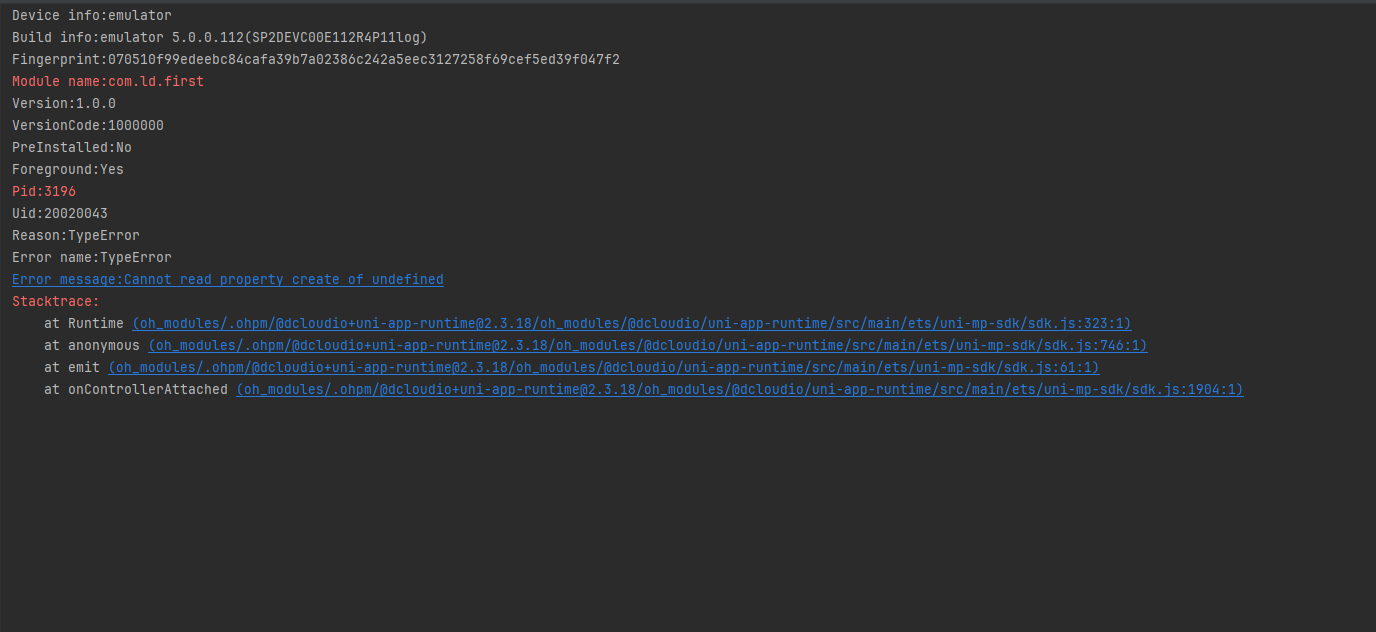Jump to sdk.js:1904:1 onControllerAttached link
1376x632 pixels.
(740, 389)
